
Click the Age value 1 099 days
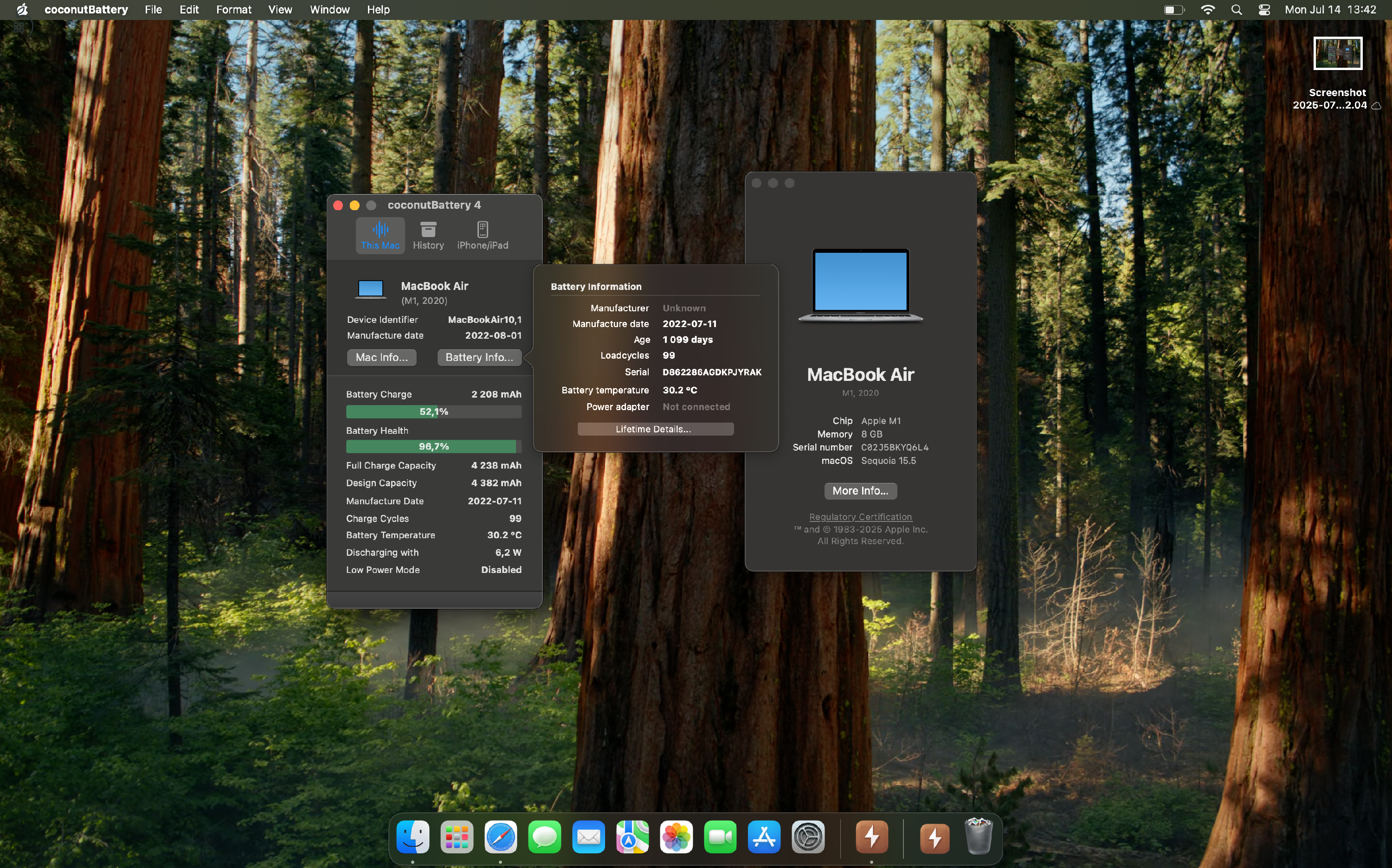pyautogui.click(x=687, y=339)
